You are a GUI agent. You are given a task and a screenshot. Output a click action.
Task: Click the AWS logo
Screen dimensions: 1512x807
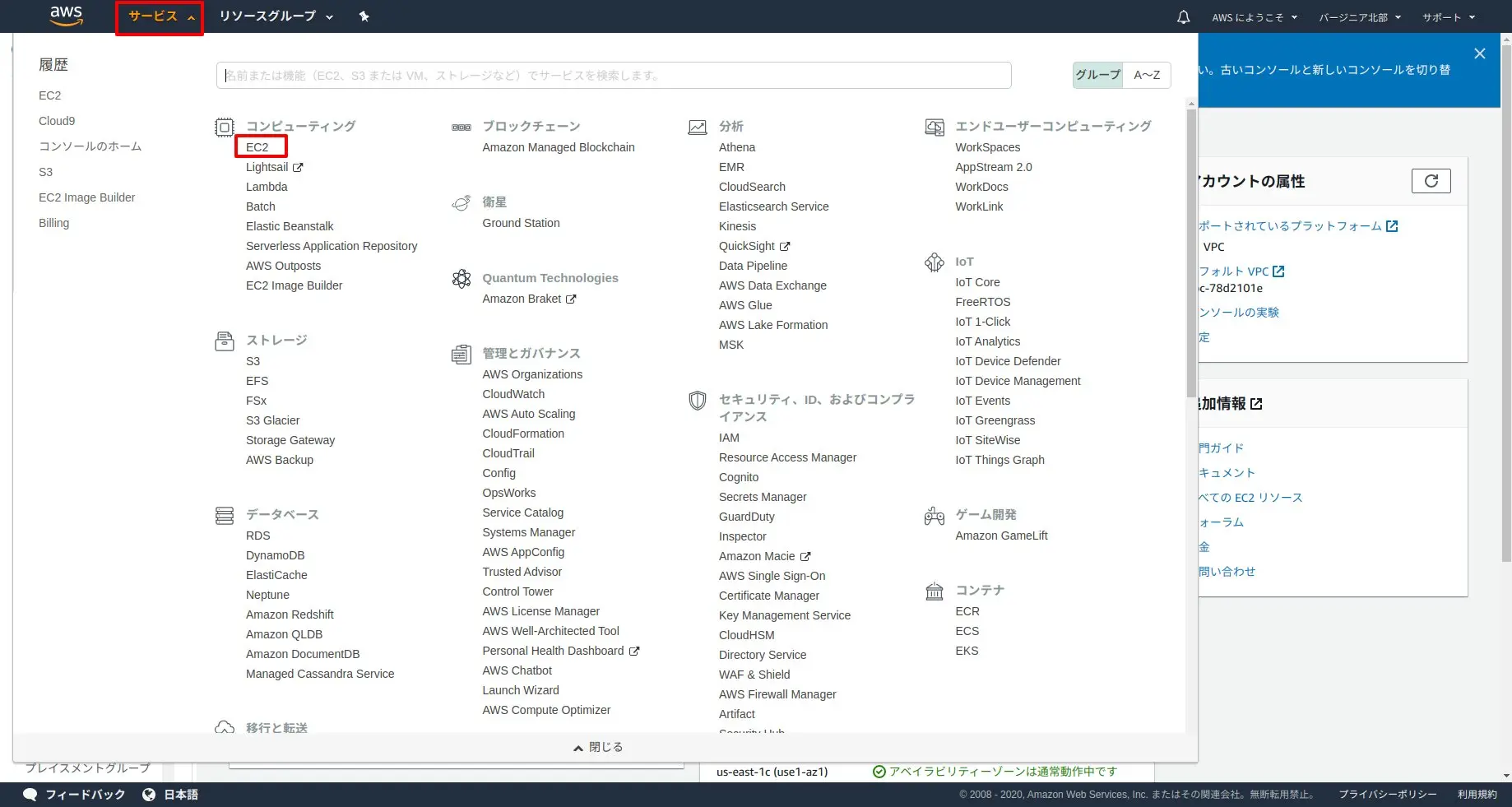66,16
